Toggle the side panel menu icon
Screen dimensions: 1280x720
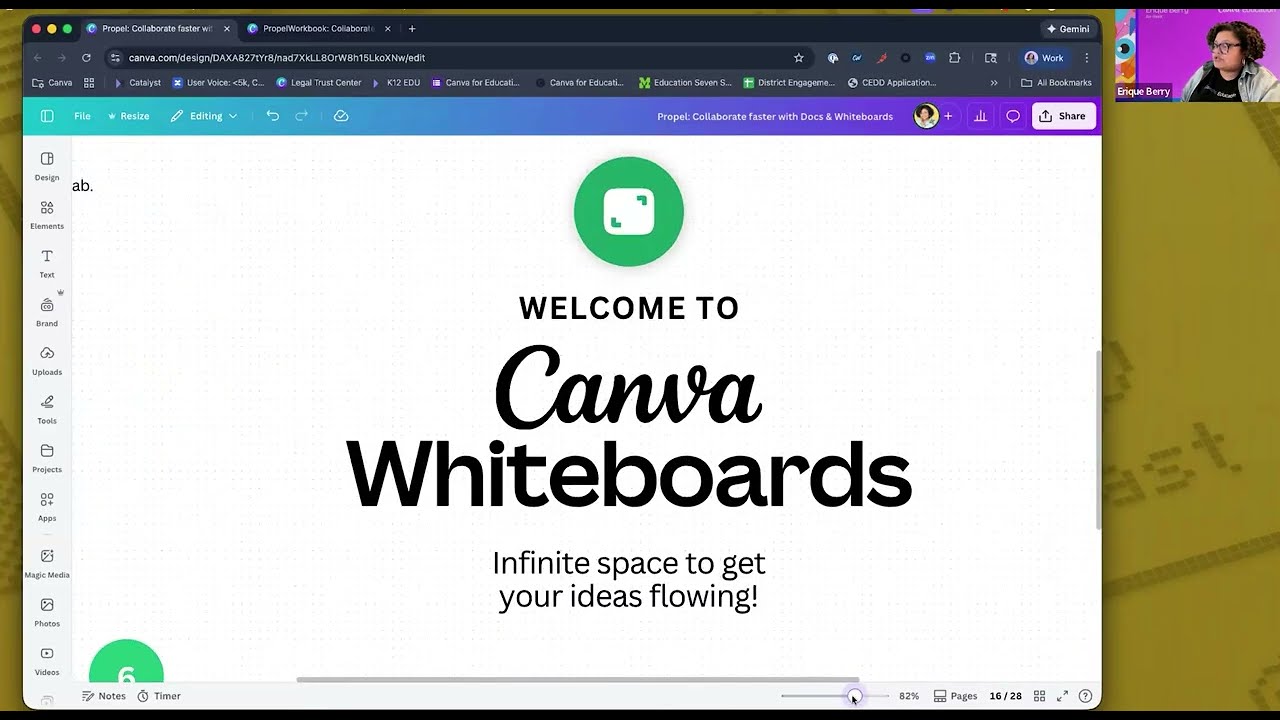[x=47, y=116]
